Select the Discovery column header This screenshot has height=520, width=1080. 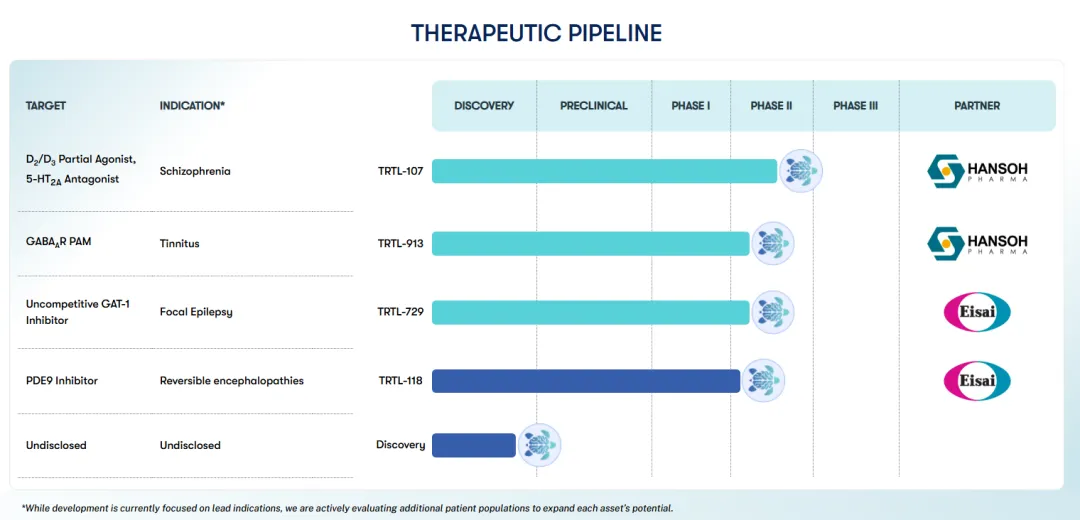point(484,106)
